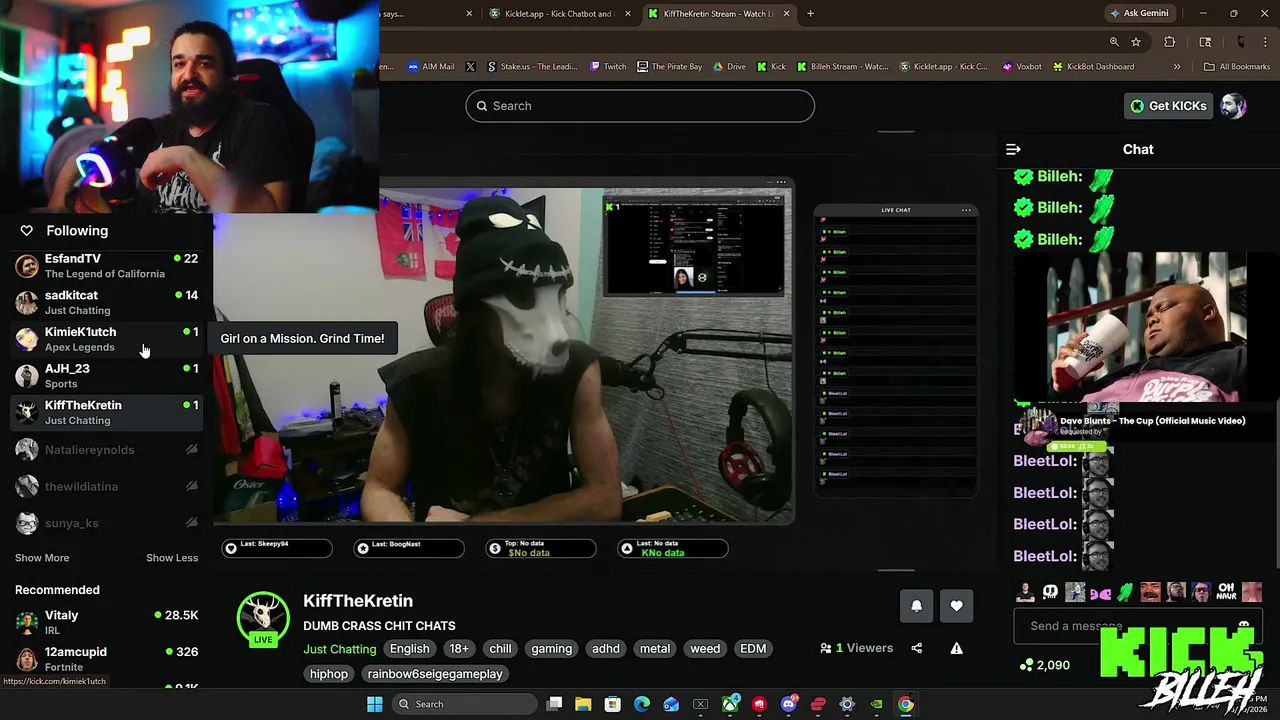Select the metal tag
The width and height of the screenshot is (1280, 720).
(x=655, y=649)
